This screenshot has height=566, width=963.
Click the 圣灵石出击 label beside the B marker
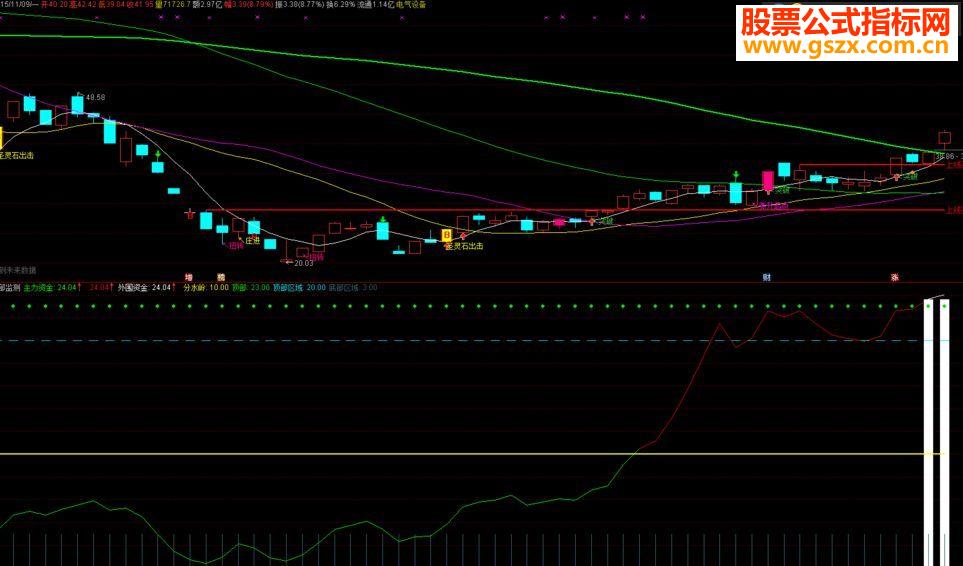point(464,246)
